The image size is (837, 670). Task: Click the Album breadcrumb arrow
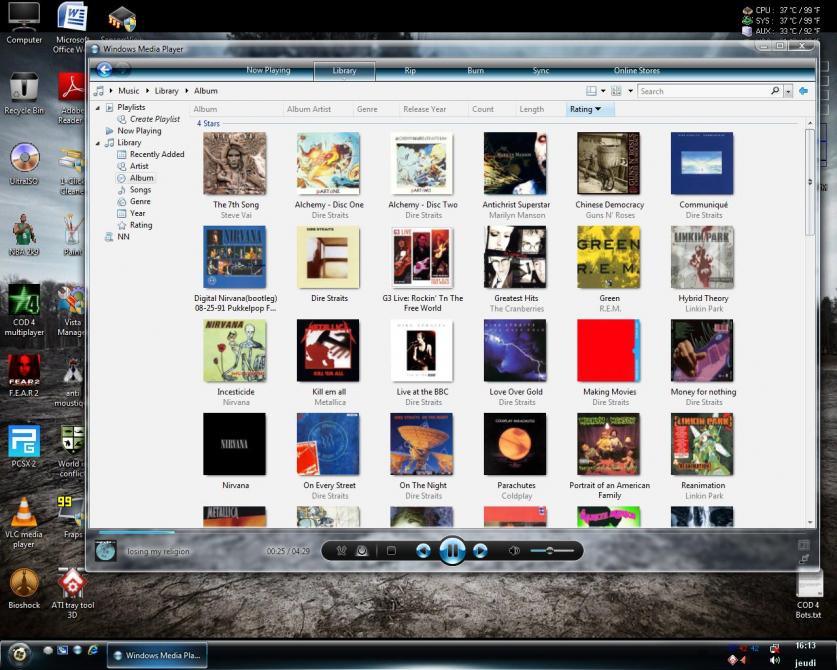(x=187, y=91)
